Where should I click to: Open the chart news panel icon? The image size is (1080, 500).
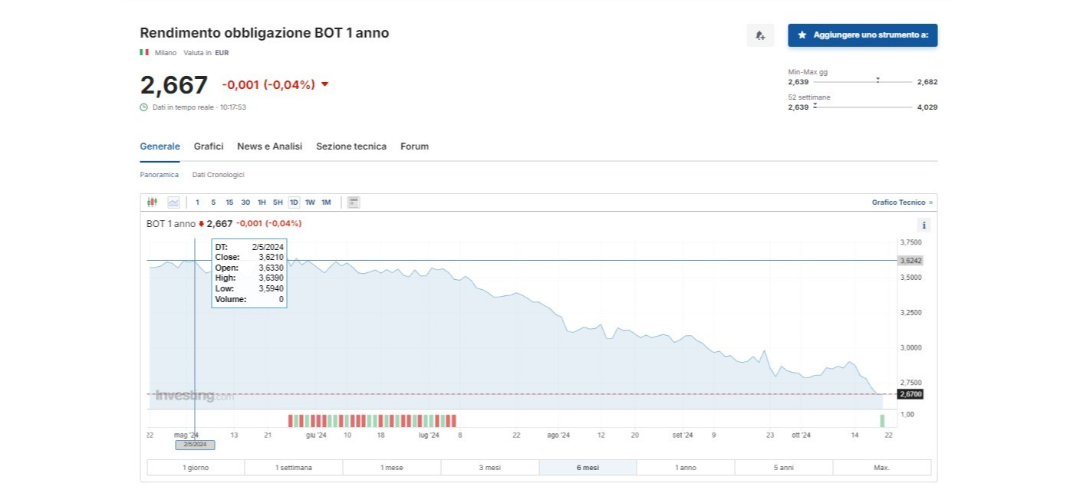[353, 202]
